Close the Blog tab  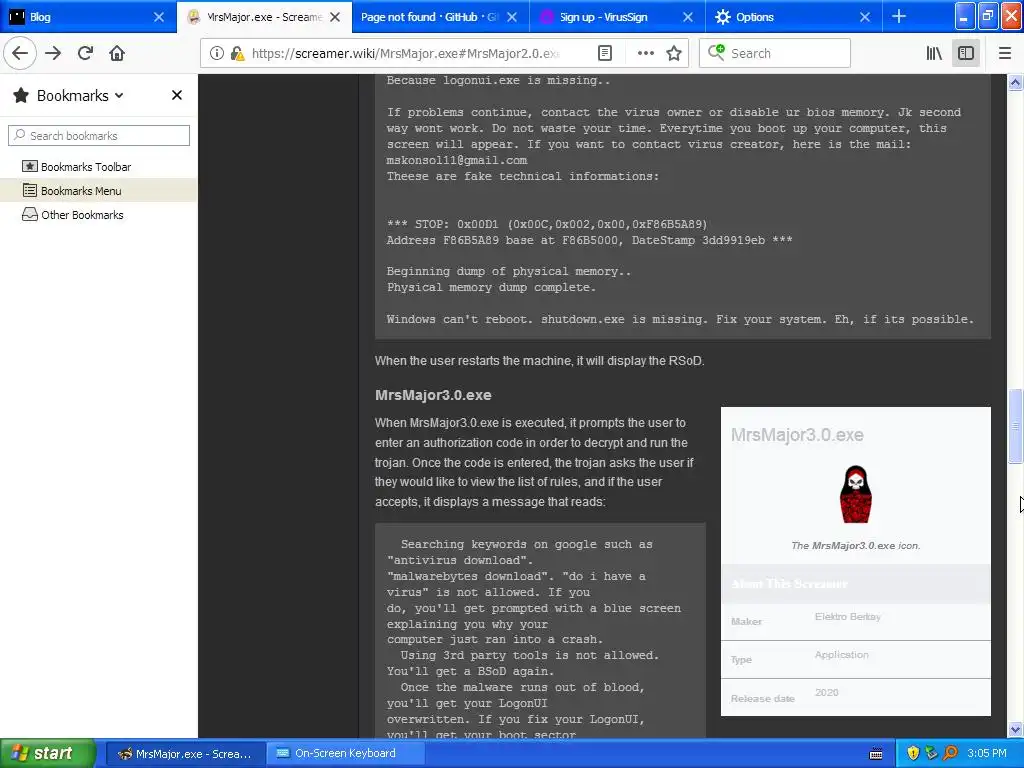click(159, 17)
